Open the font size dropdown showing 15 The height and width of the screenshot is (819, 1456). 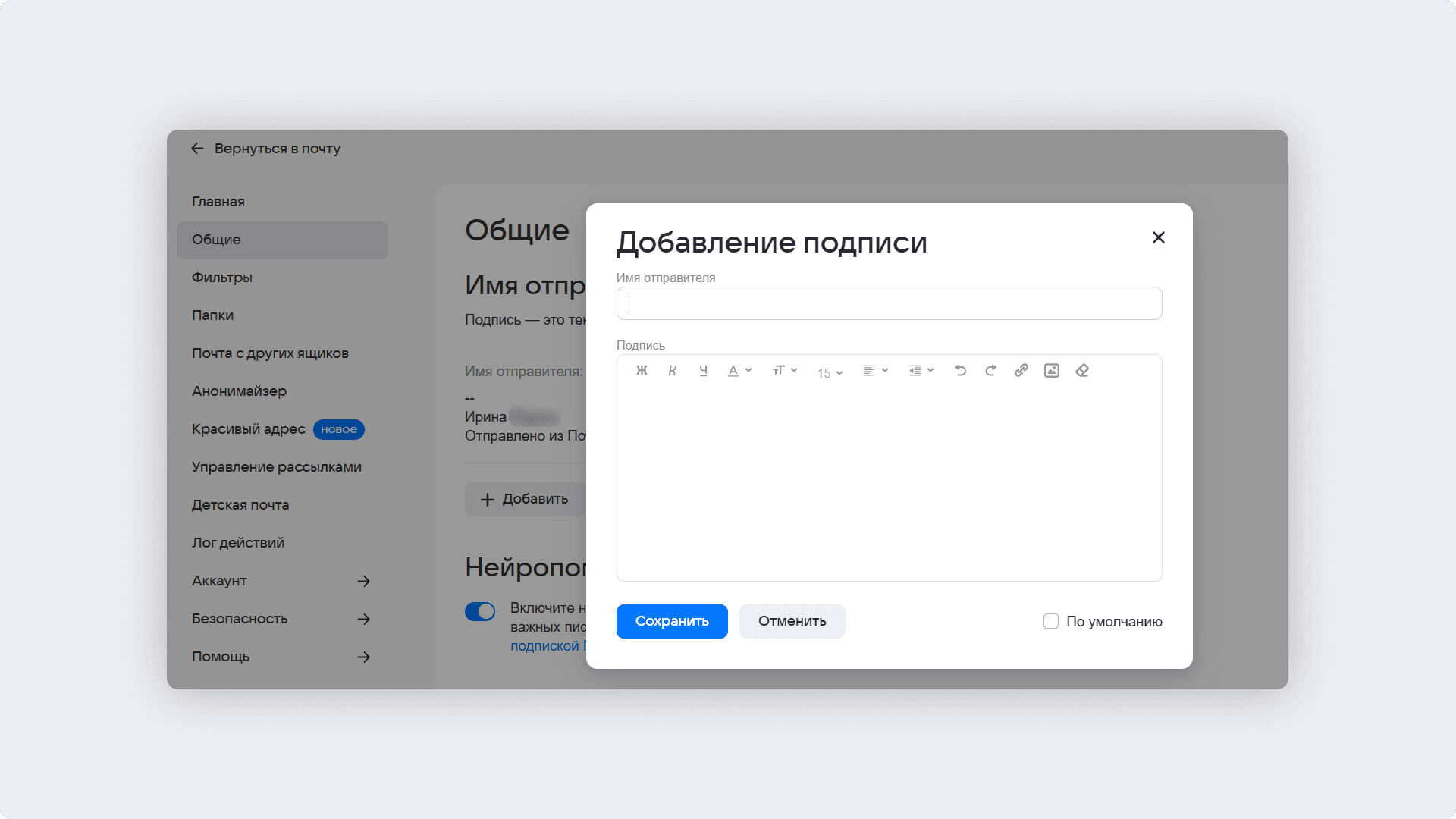pos(829,372)
